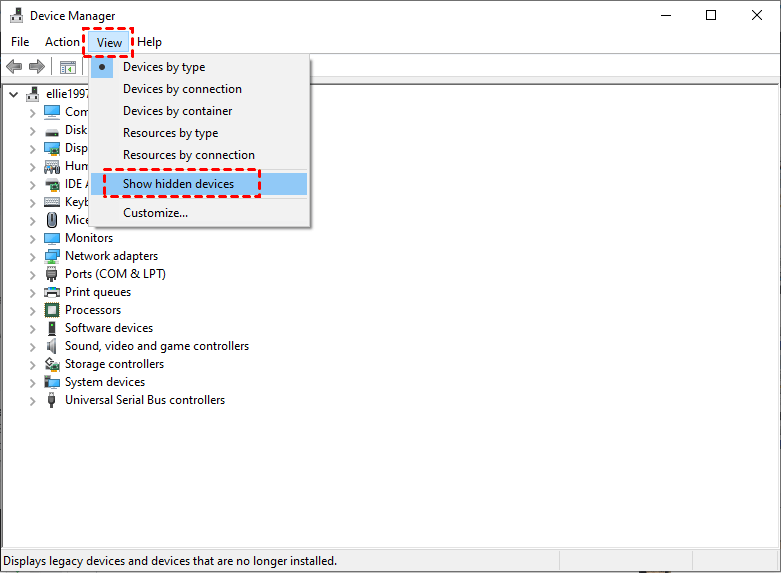This screenshot has width=781, height=573.
Task: Expand the Network adapters category
Action: tap(33, 257)
